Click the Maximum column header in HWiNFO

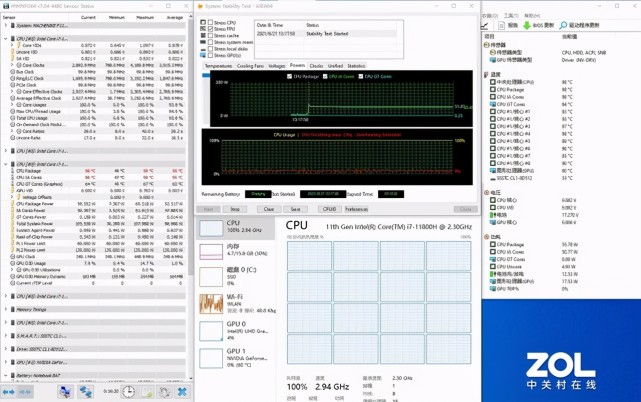coord(145,18)
